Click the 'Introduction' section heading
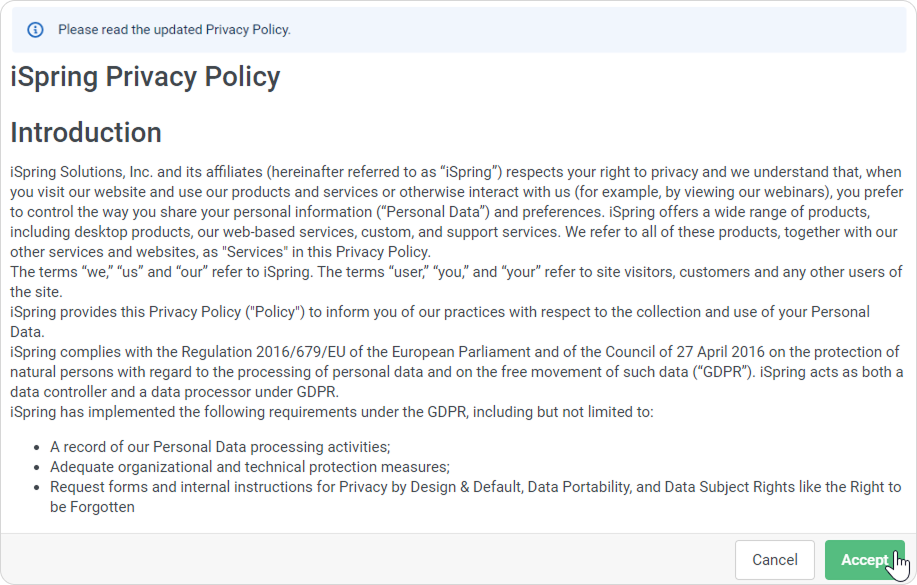The height and width of the screenshot is (585, 917). (x=86, y=133)
